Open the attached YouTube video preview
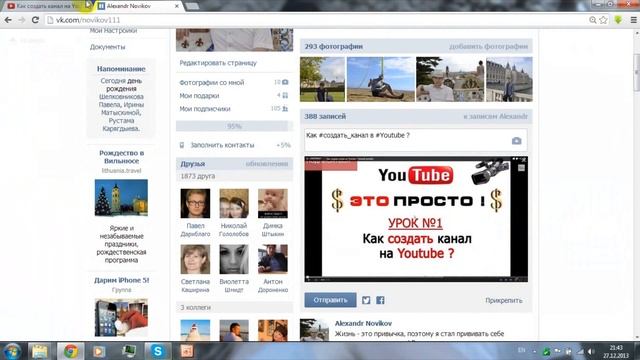Screen dimensions: 640x360 [416, 219]
